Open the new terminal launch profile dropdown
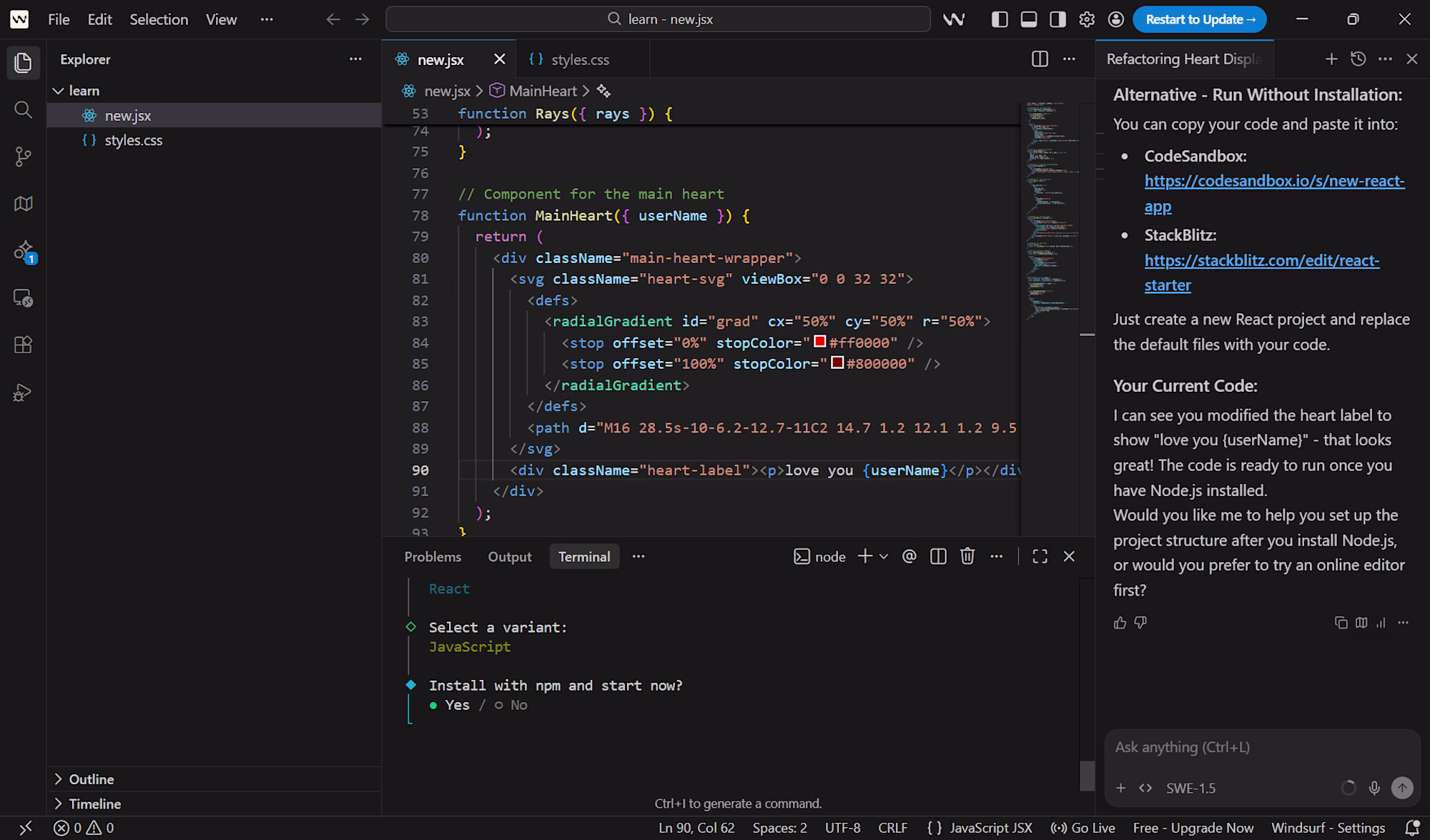This screenshot has width=1430, height=840. [884, 556]
